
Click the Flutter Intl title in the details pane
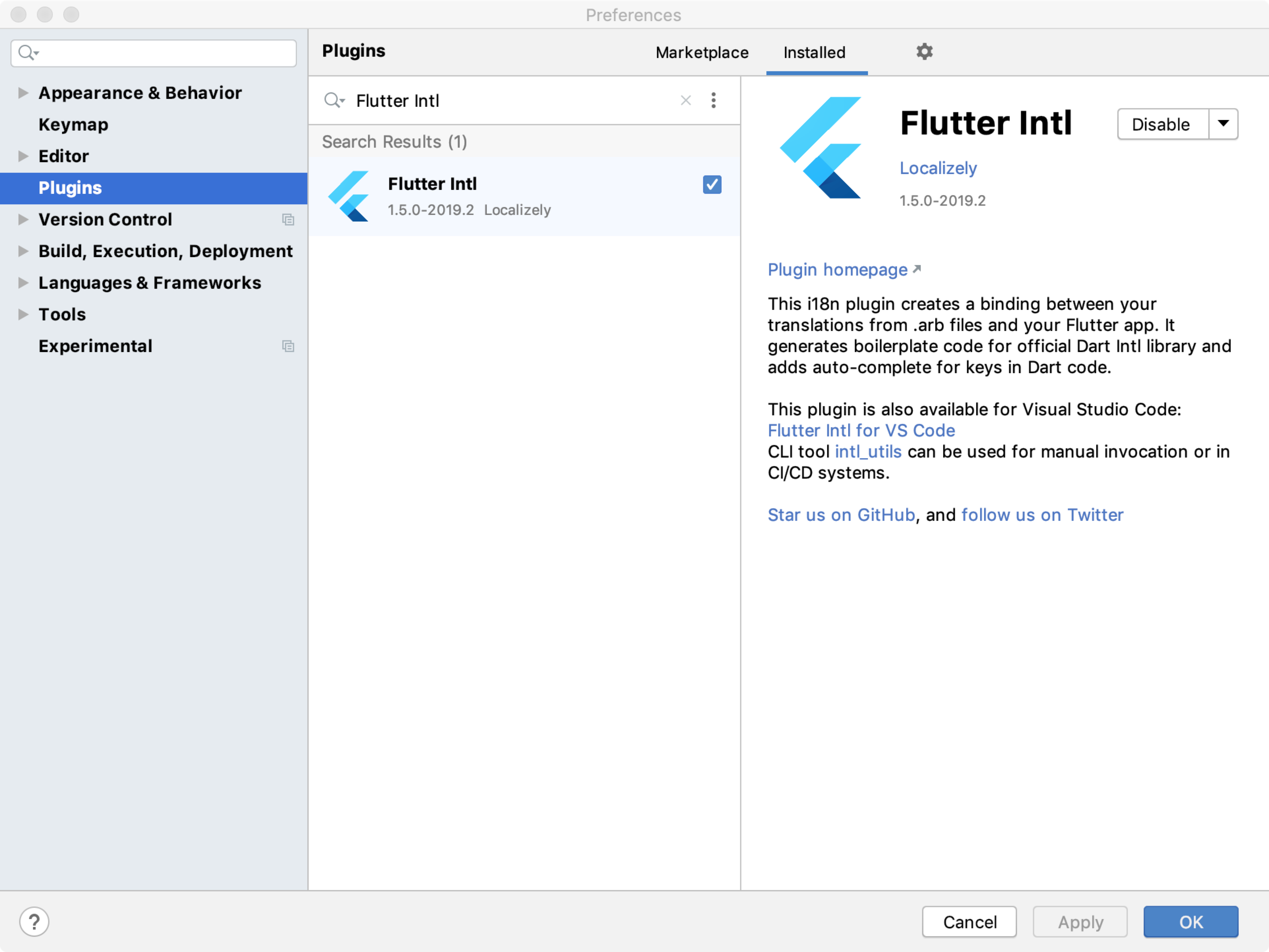pos(986,123)
